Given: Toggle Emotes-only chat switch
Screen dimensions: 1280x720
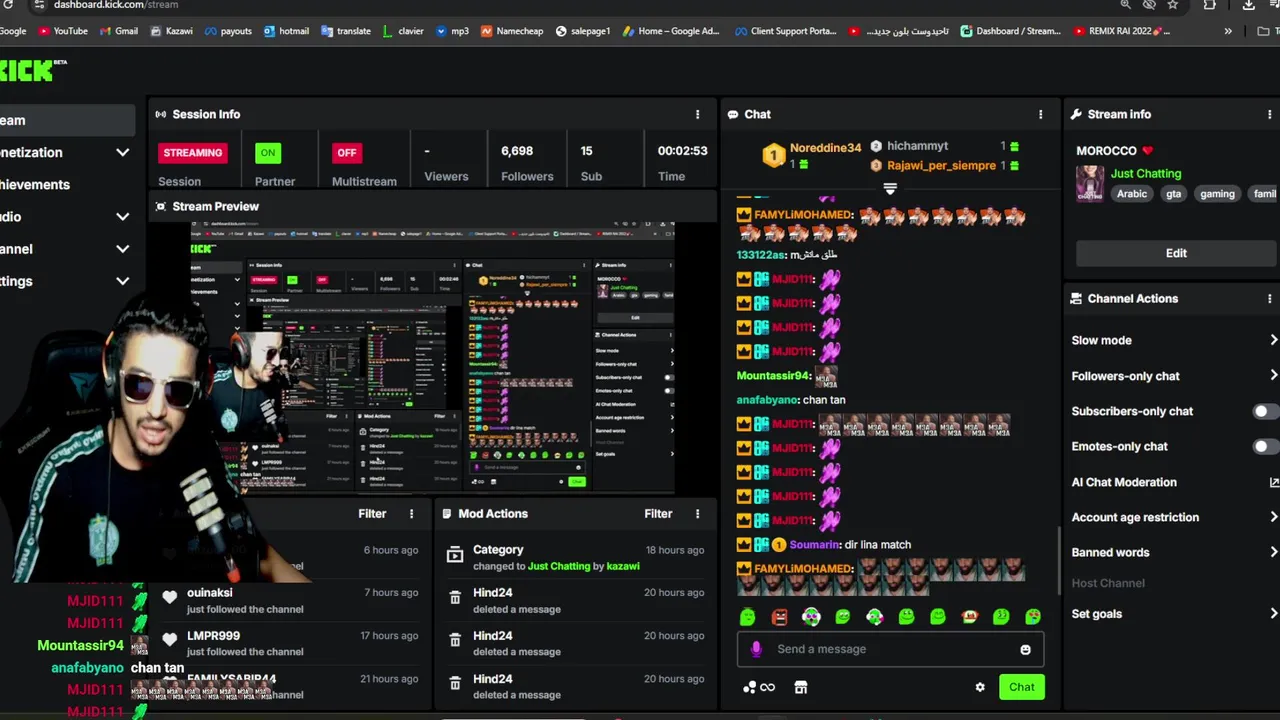Looking at the screenshot, I should pos(1264,446).
